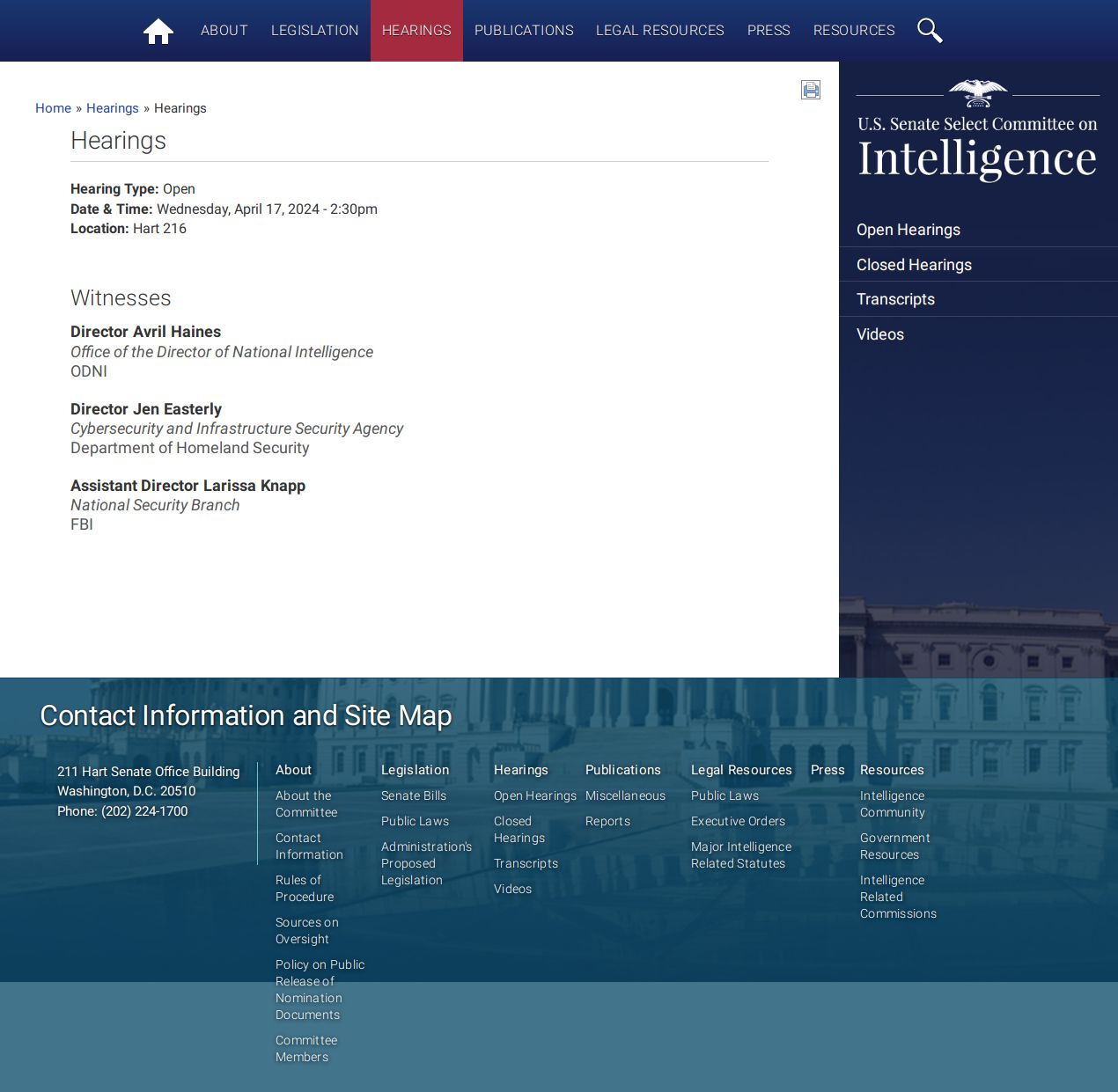Open the search magnifier icon
The height and width of the screenshot is (1092, 1118).
(x=930, y=31)
